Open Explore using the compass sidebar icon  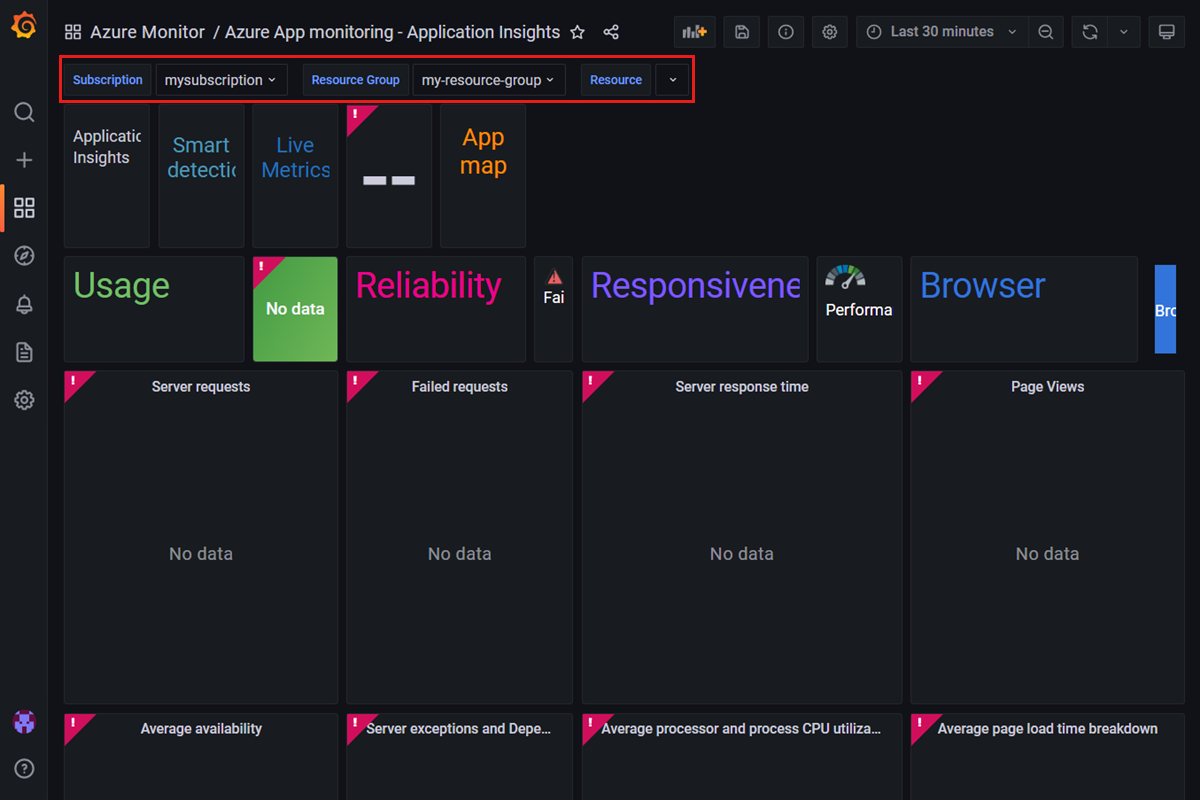(x=24, y=256)
